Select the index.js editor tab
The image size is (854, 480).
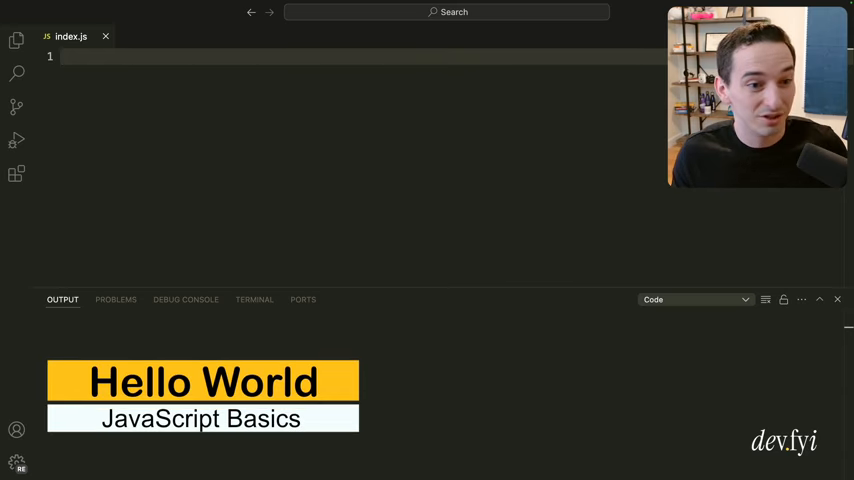71,37
